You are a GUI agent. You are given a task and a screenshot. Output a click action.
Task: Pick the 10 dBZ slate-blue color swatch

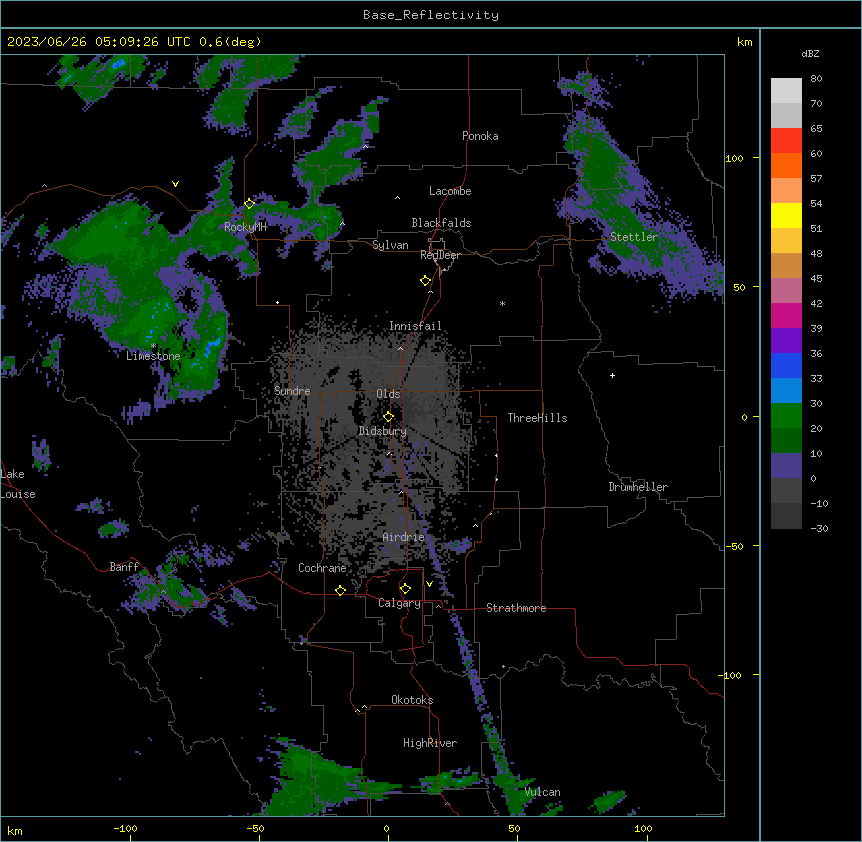pyautogui.click(x=786, y=466)
